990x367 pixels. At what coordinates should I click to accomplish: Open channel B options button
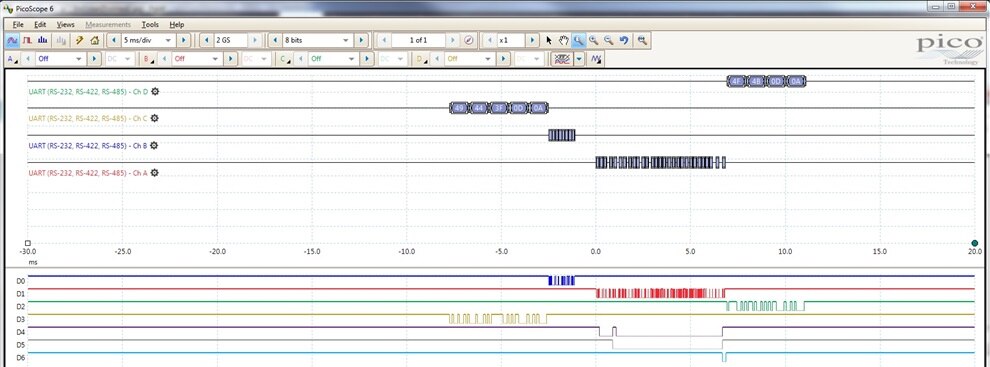tap(149, 59)
